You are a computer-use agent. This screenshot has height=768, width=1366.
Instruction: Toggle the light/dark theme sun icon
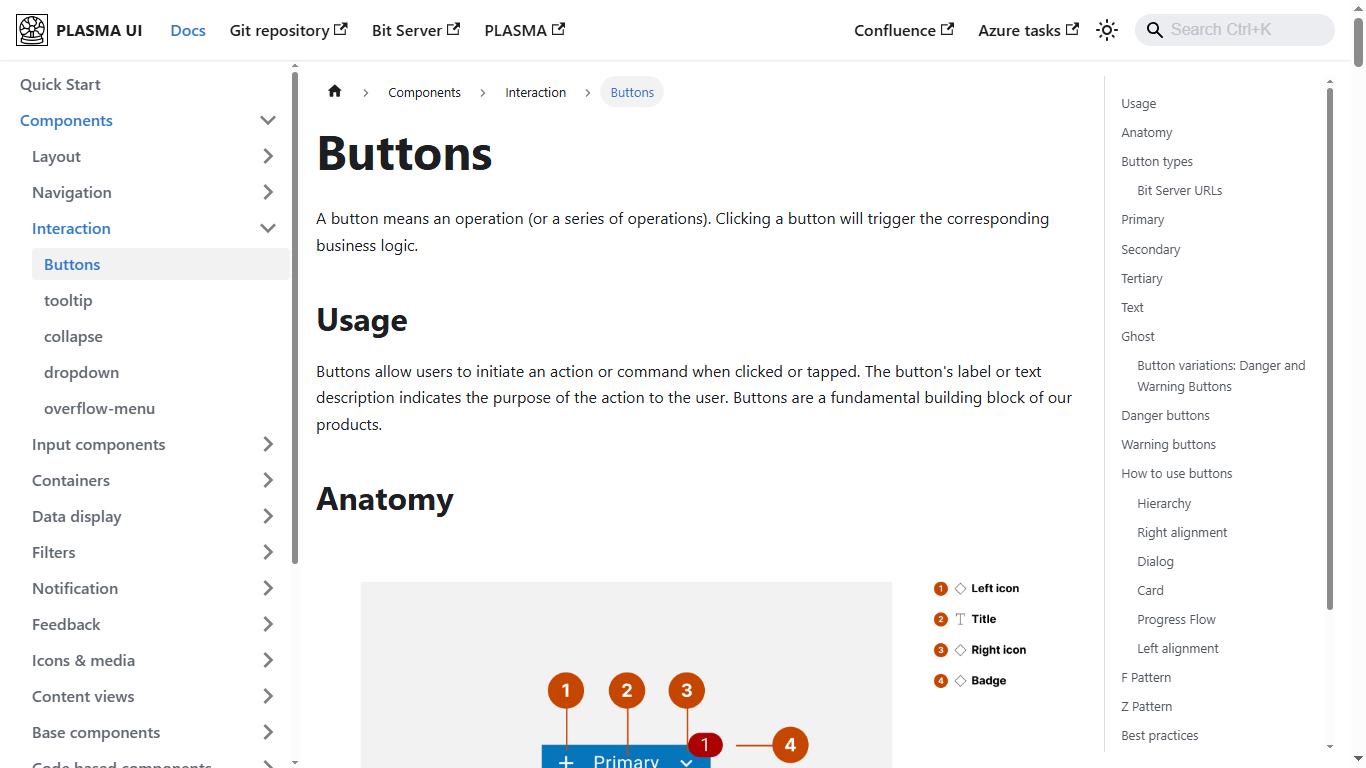[1107, 30]
